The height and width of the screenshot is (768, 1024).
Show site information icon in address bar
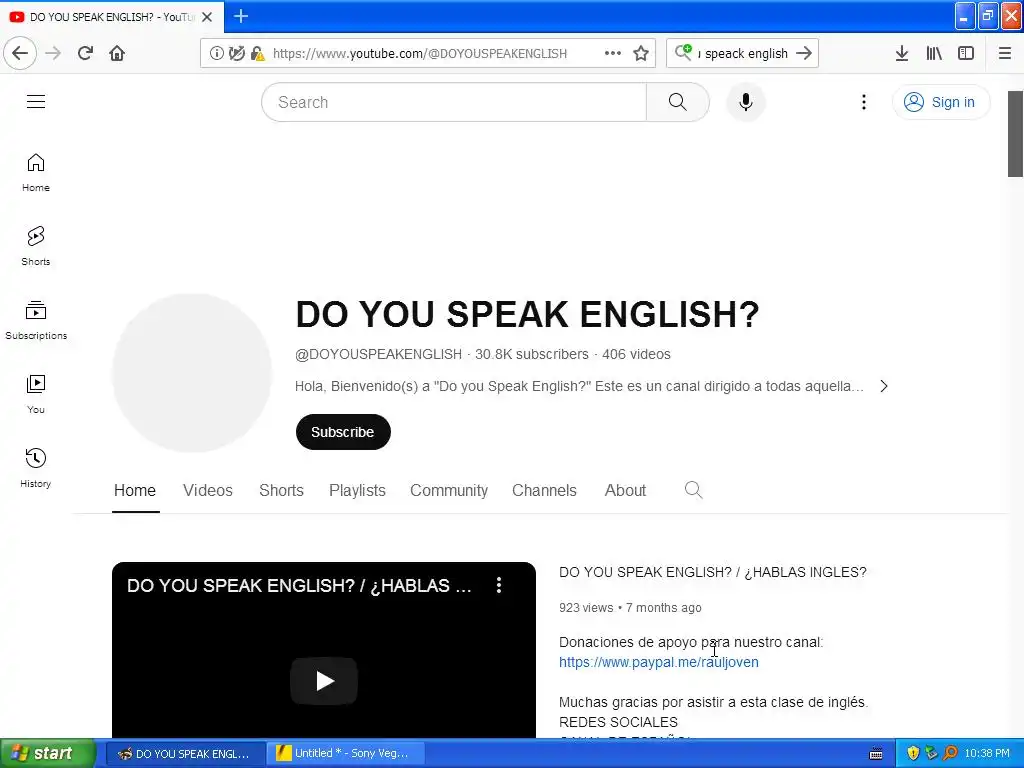pyautogui.click(x=216, y=53)
